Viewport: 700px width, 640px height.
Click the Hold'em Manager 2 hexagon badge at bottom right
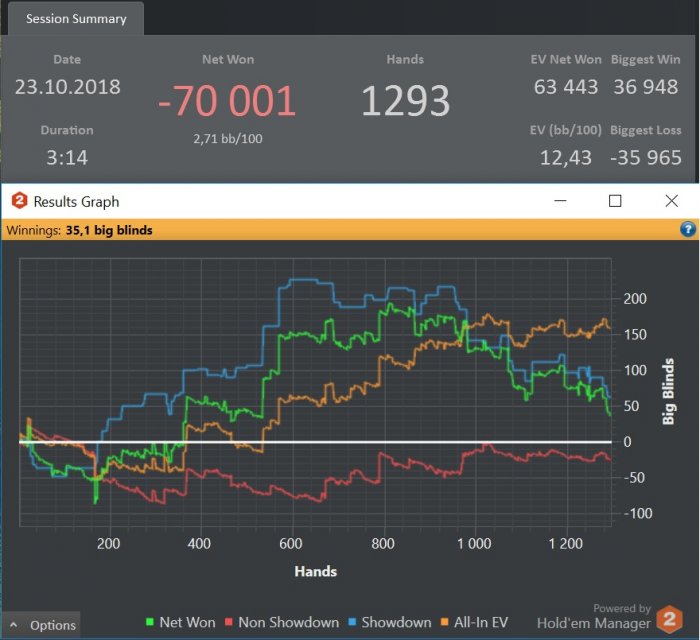point(669,619)
